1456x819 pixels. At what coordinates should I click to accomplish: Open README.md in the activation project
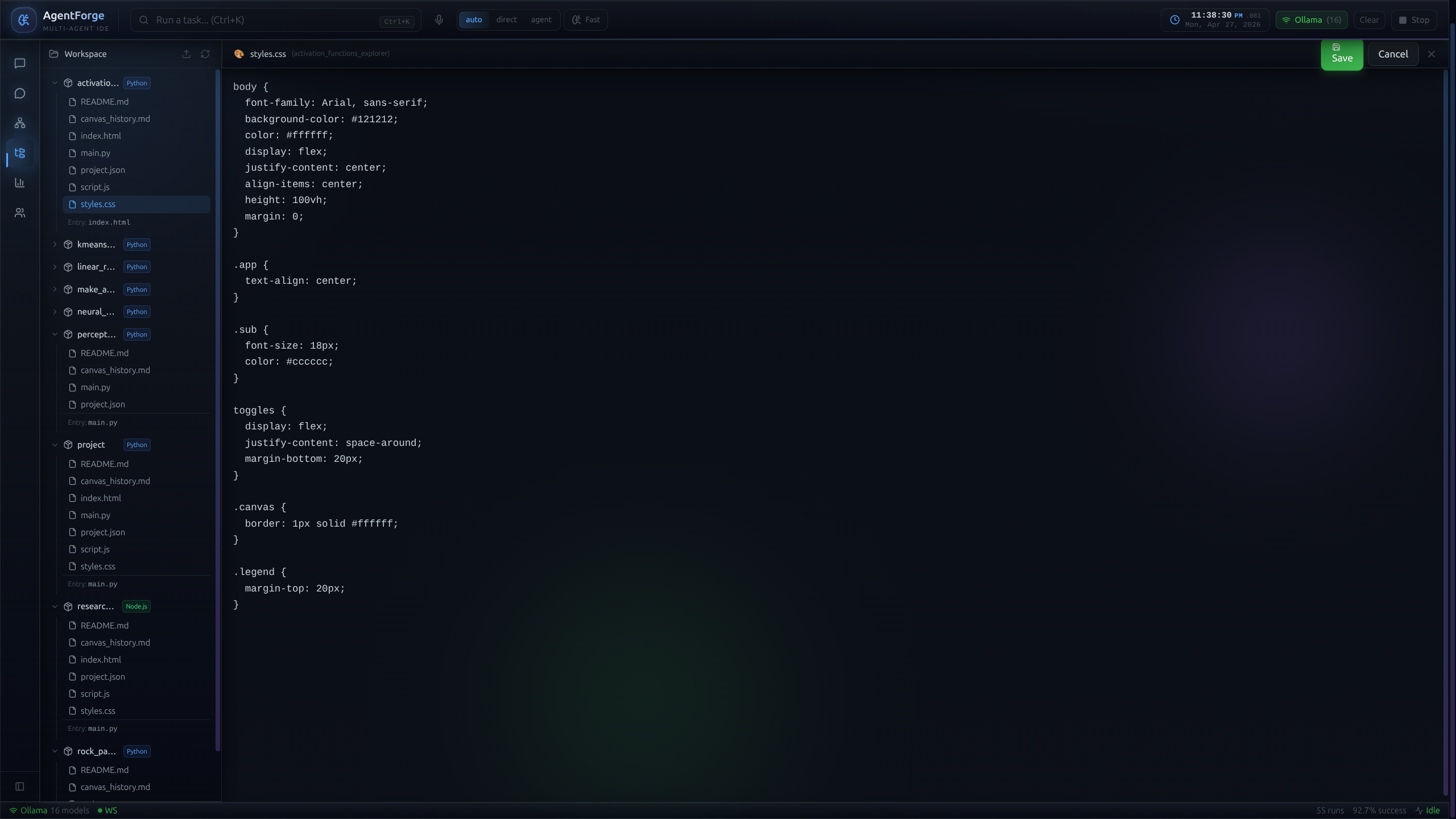click(136, 102)
